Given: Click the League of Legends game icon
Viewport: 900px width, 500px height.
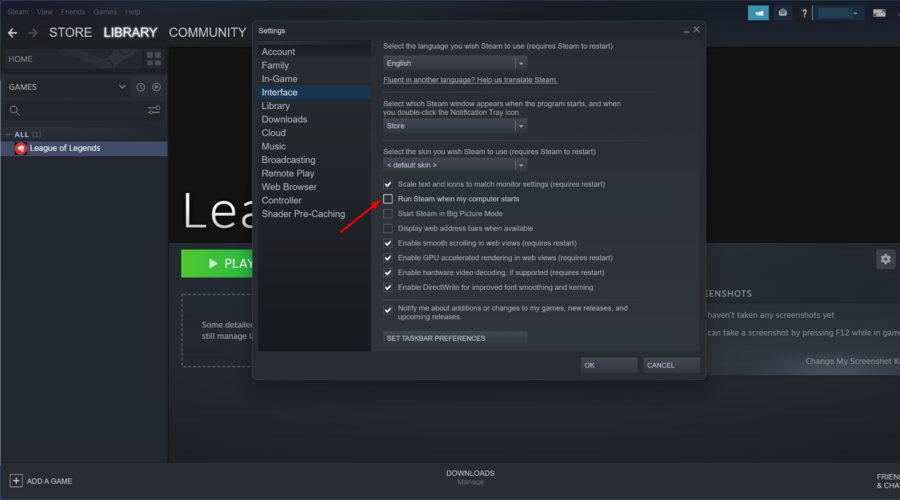Looking at the screenshot, I should (x=21, y=149).
